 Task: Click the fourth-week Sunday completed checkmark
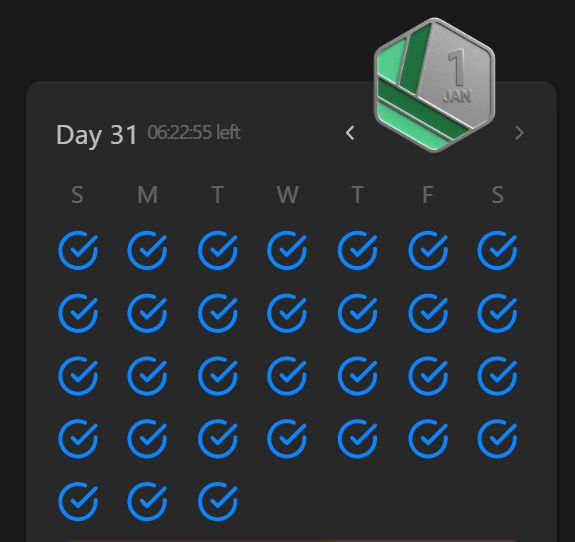(78, 439)
